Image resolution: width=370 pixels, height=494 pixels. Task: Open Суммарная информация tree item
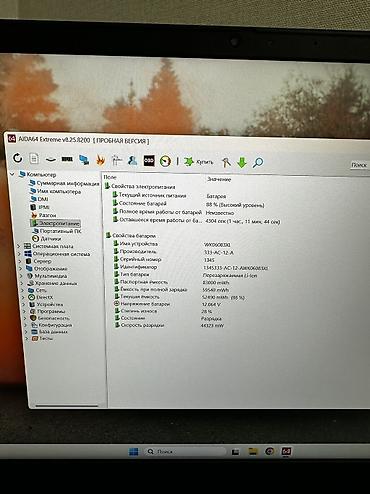tap(68, 183)
